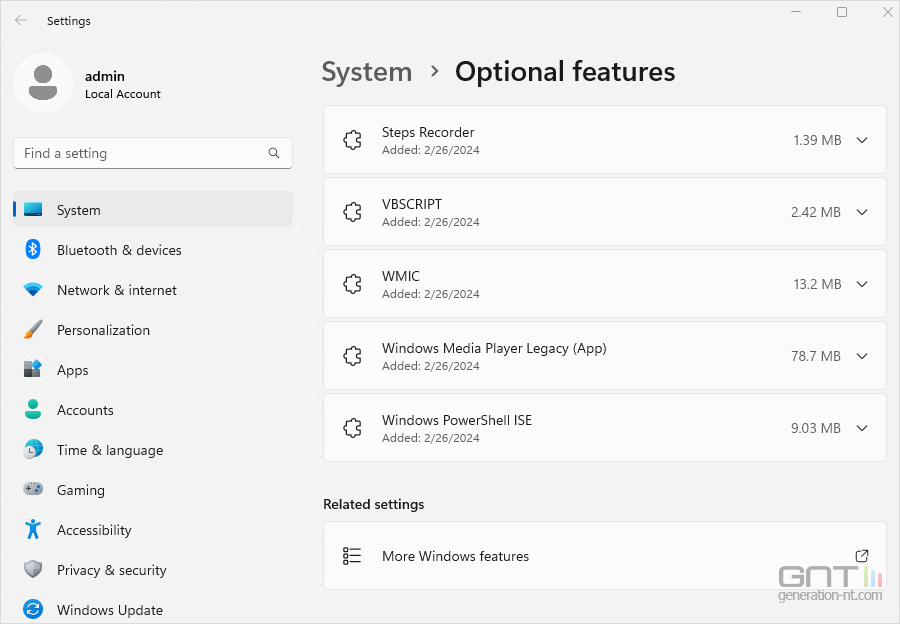Navigate back to System breadcrumb
This screenshot has width=900, height=624.
coord(366,72)
